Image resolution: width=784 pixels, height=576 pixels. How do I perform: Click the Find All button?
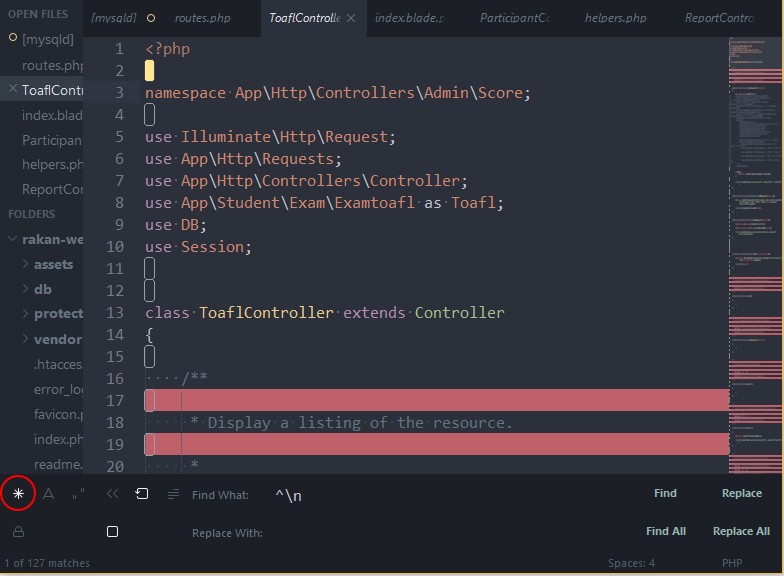[666, 532]
